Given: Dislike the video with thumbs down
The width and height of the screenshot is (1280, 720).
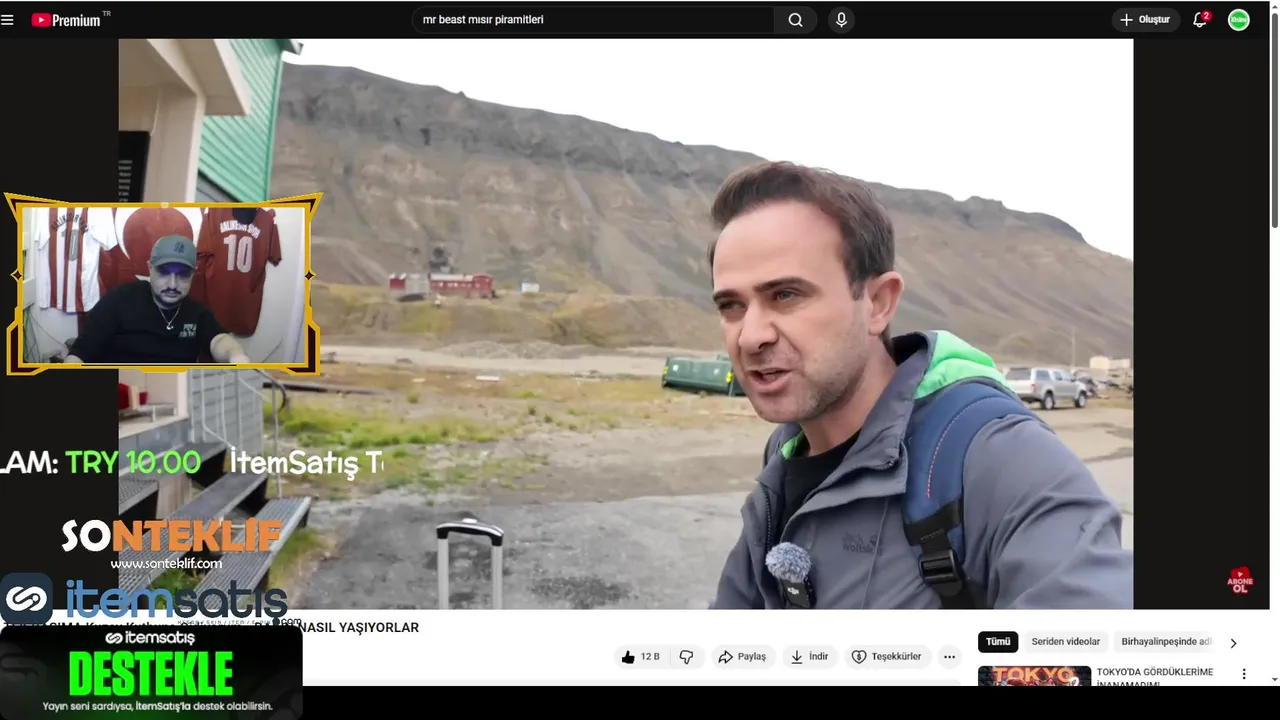Looking at the screenshot, I should (x=686, y=657).
